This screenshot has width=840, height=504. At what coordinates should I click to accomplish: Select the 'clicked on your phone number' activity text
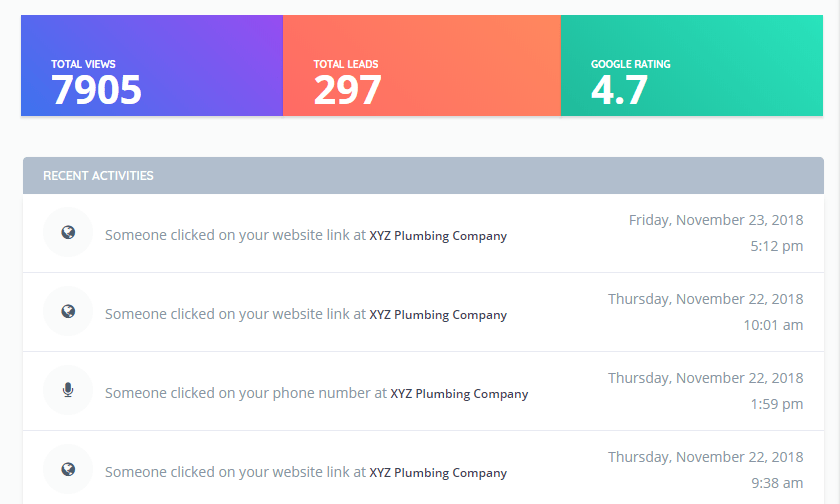click(x=245, y=393)
